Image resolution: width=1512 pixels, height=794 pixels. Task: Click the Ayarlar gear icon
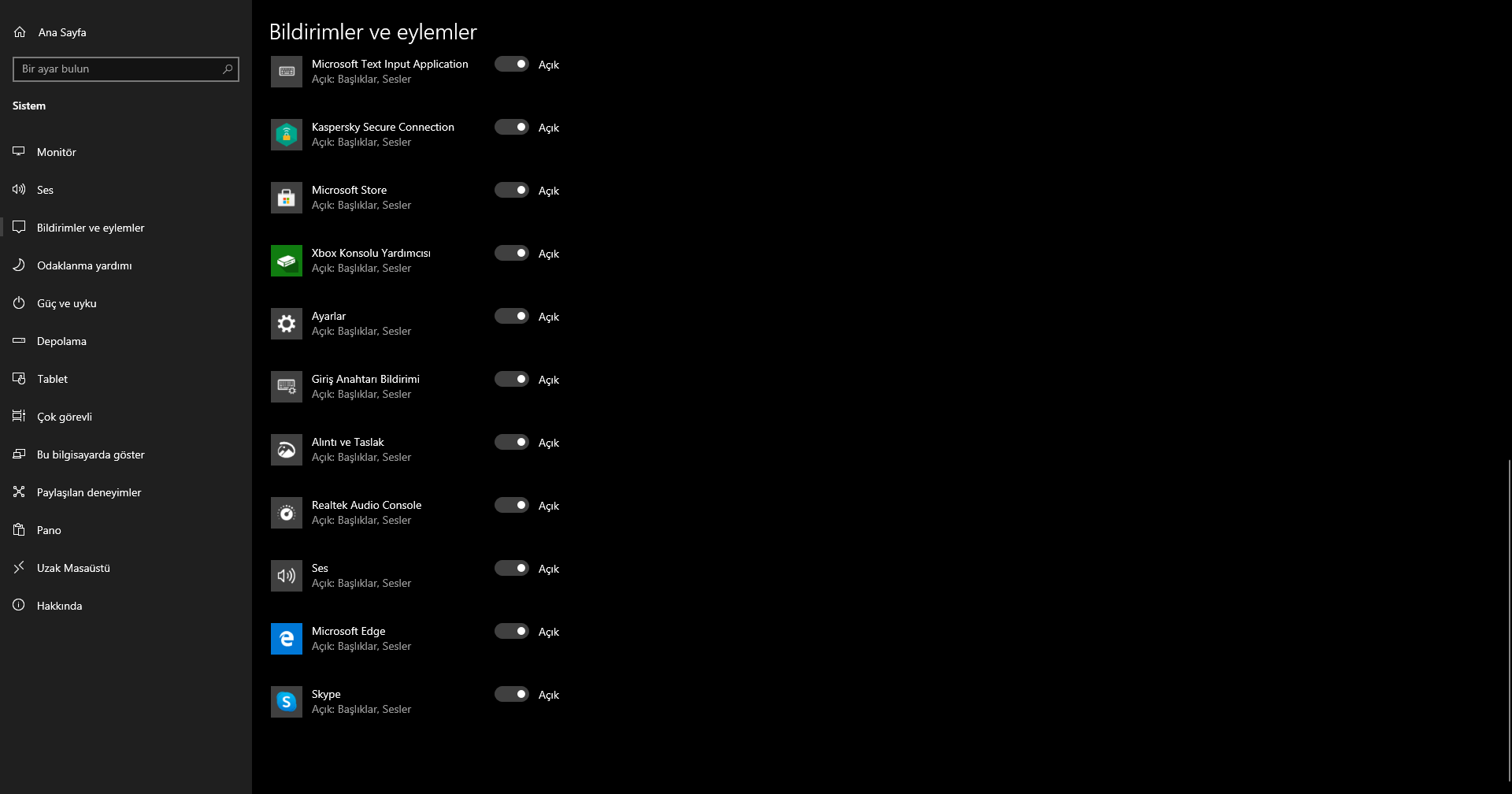[287, 324]
